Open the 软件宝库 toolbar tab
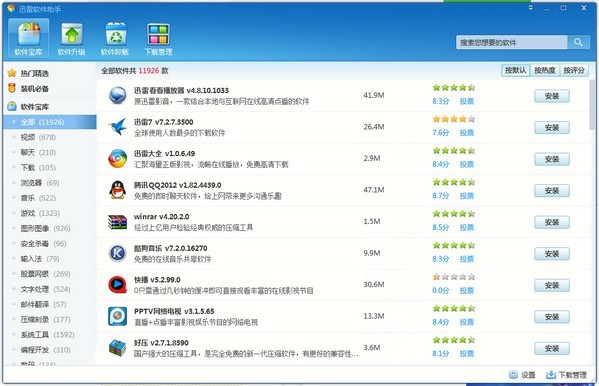 click(29, 38)
